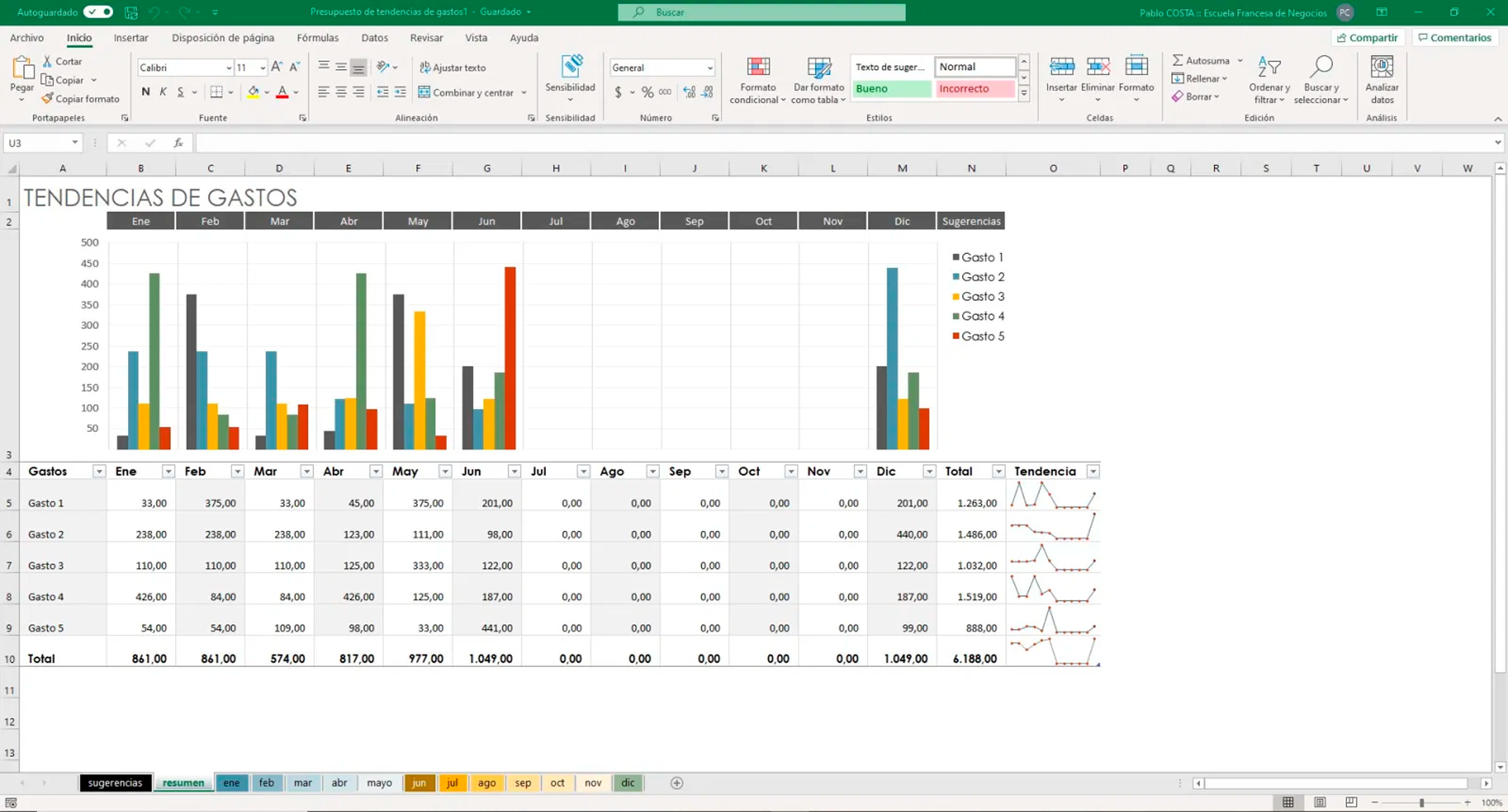Click the Sensibilidad icon
Screen dimensions: 1508x812
571,67
